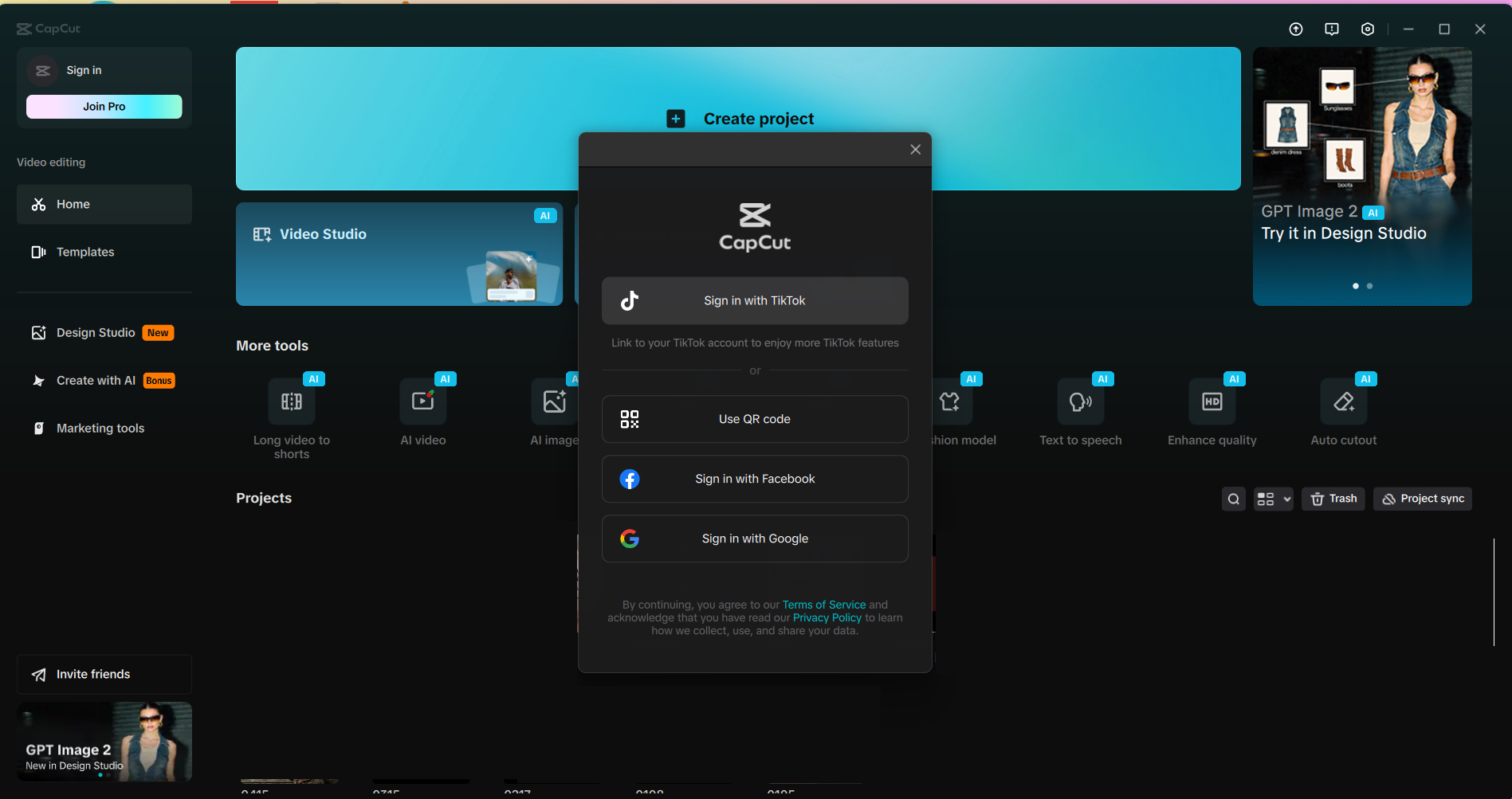Viewport: 1512px width, 799px height.
Task: Click the QR code icon
Action: (630, 420)
